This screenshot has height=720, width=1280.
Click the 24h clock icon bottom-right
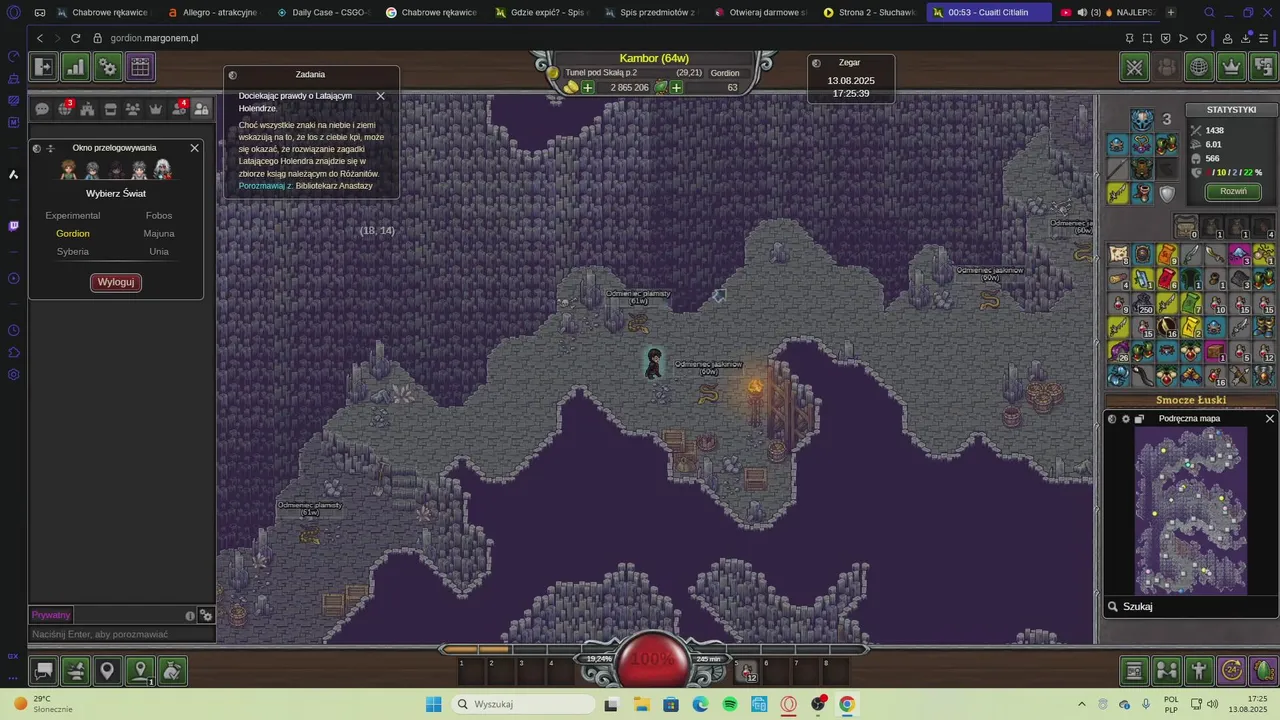tap(1231, 671)
